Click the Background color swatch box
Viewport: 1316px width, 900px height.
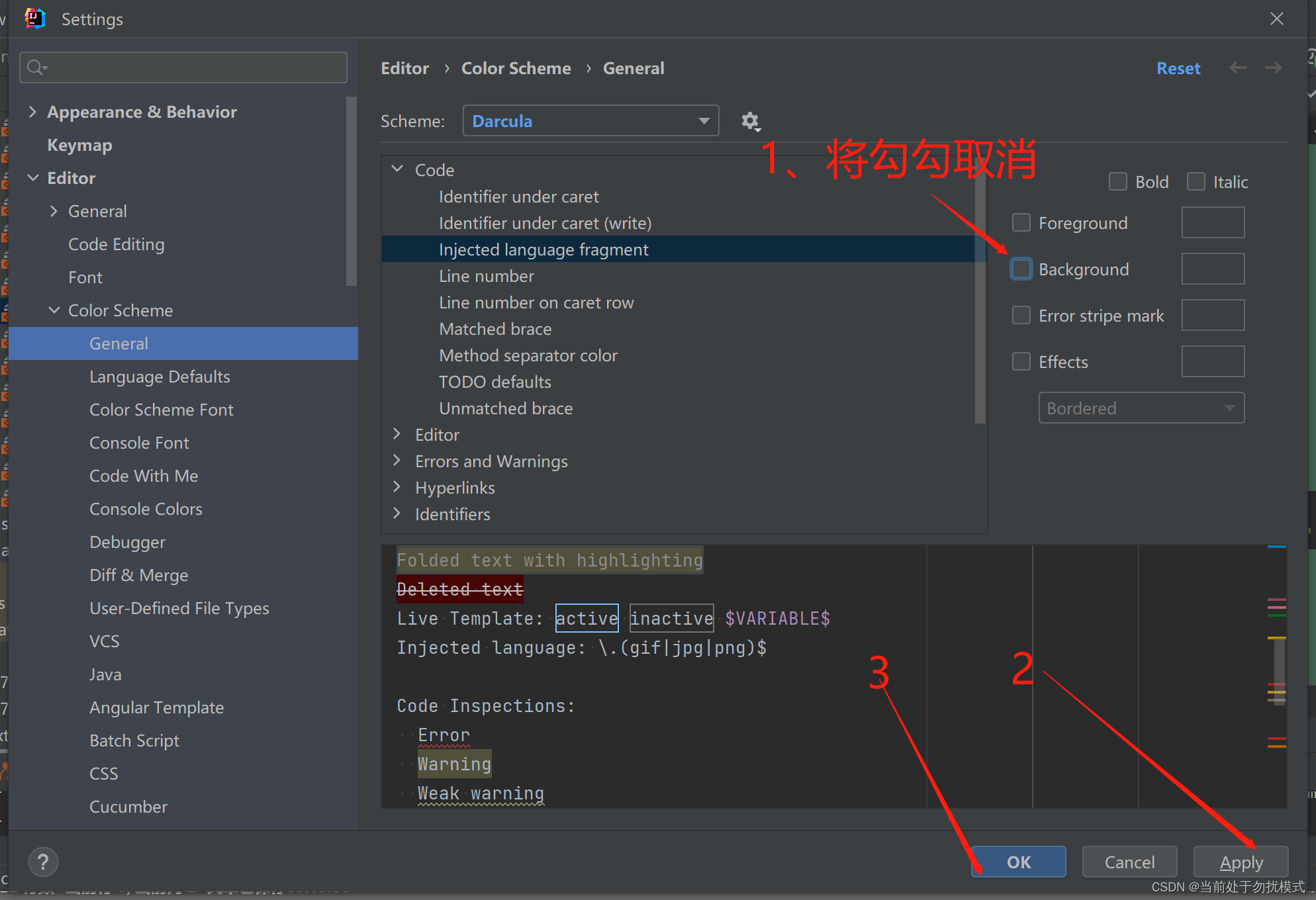1213,269
